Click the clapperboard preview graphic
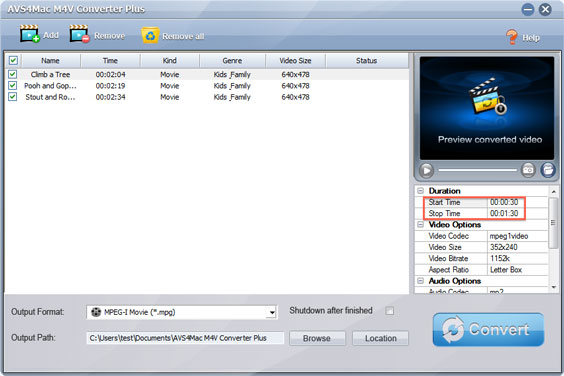Image resolution: width=564 pixels, height=376 pixels. tap(487, 96)
